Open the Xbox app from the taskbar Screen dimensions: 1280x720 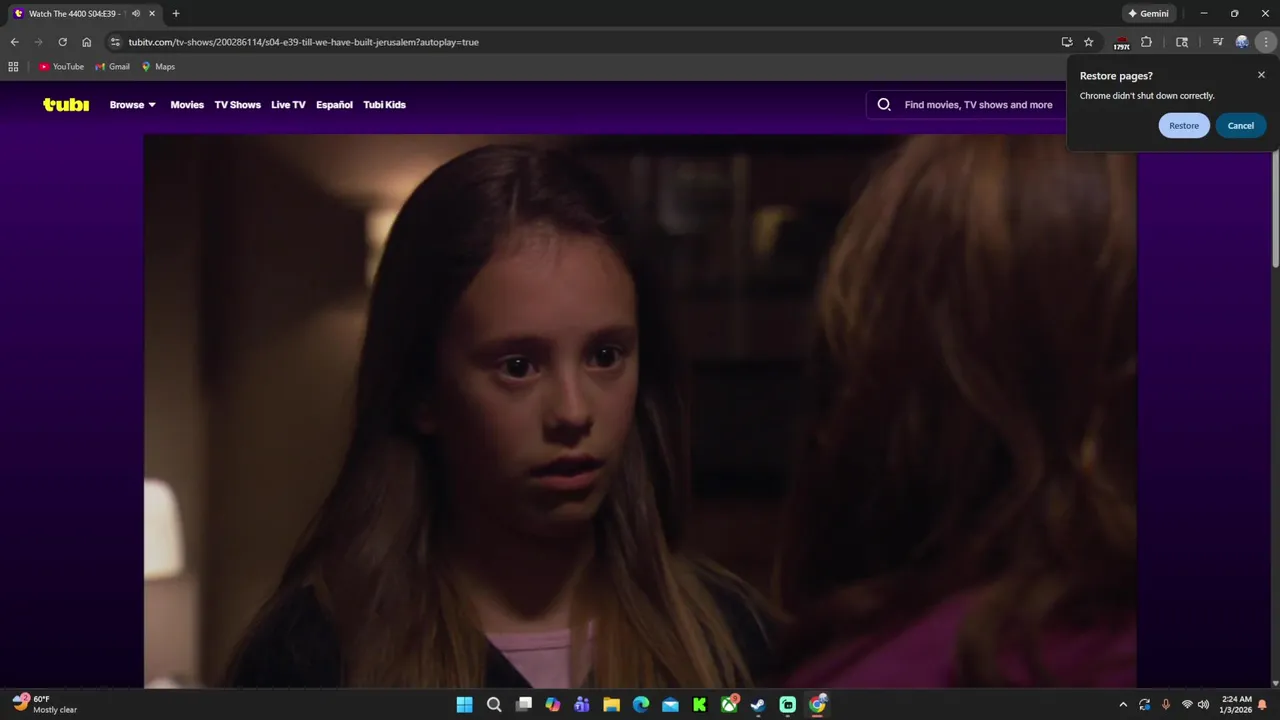point(729,705)
